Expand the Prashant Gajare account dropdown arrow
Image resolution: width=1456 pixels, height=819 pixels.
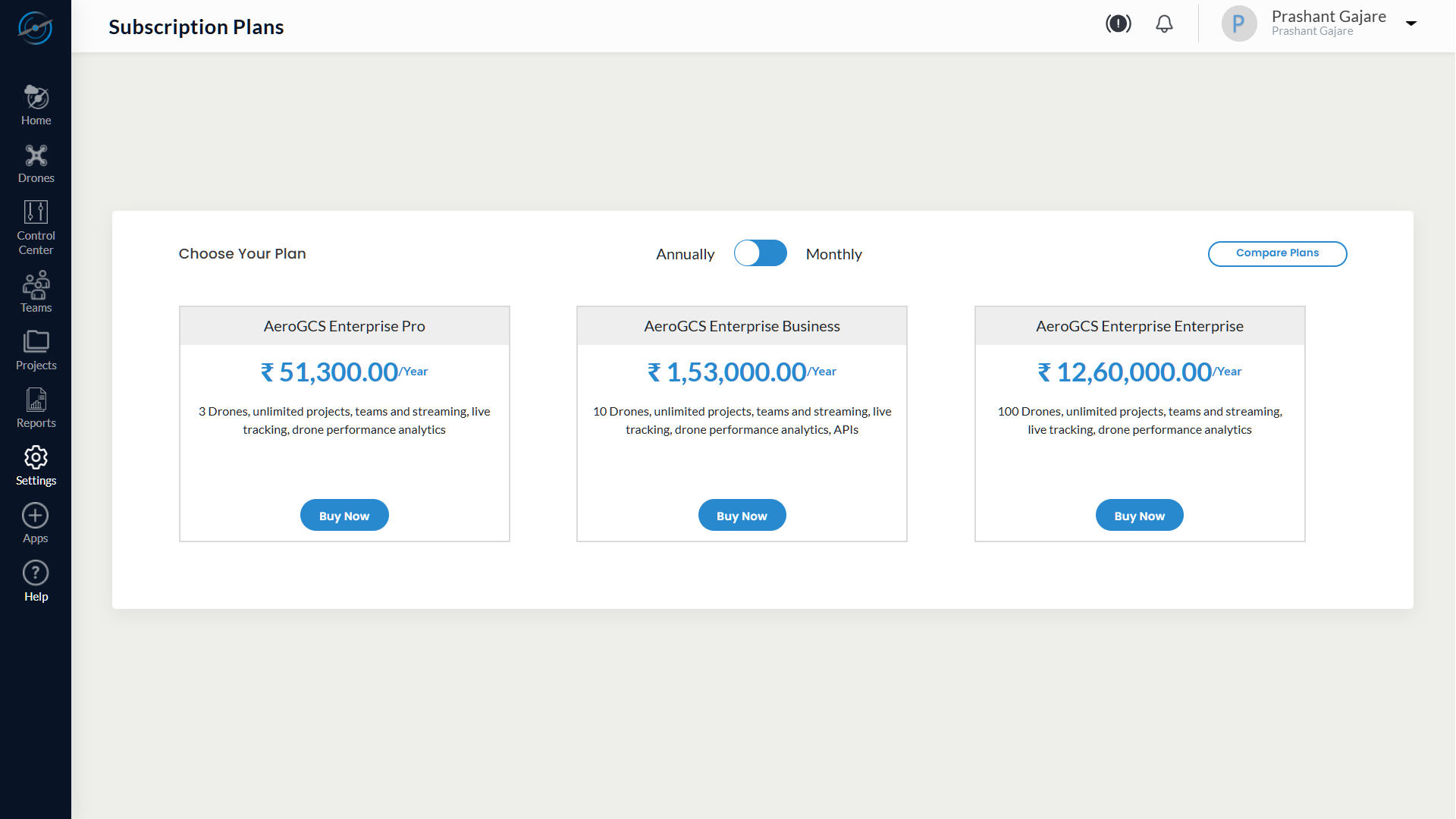(x=1411, y=24)
